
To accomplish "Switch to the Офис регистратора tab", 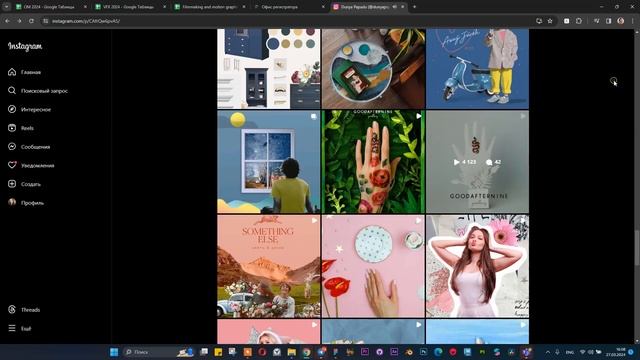I will [288, 7].
